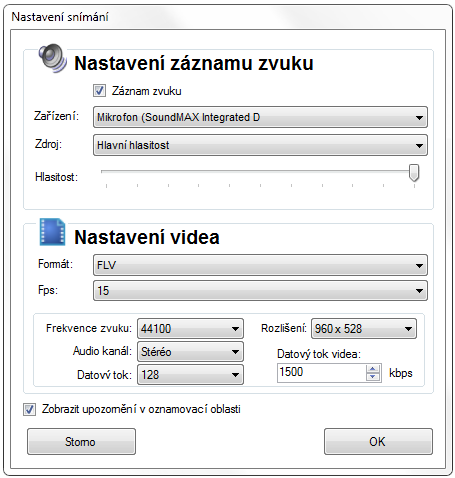
Task: Increase video bitrate with the up arrow
Action: (373, 369)
